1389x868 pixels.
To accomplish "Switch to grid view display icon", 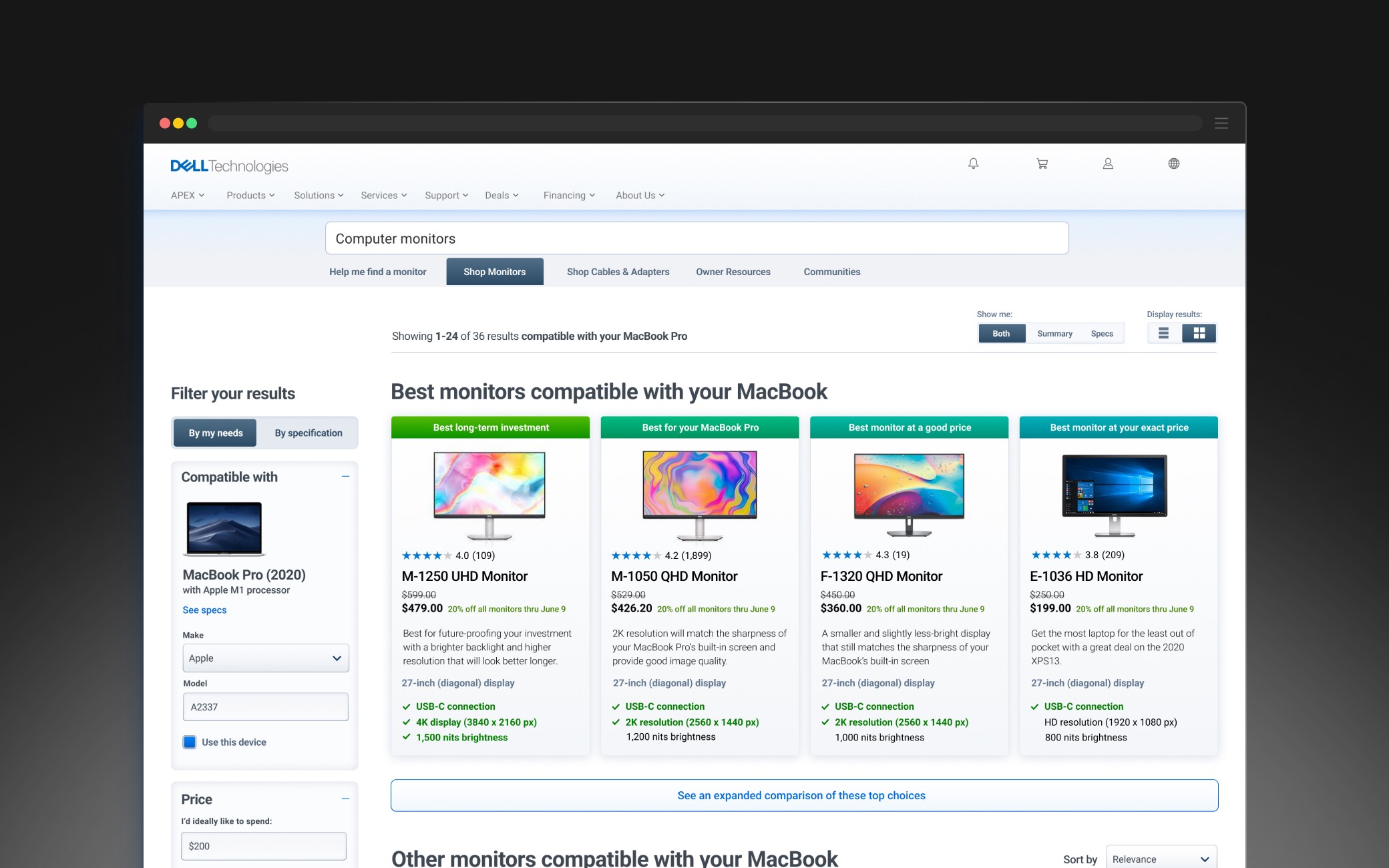I will click(1199, 333).
